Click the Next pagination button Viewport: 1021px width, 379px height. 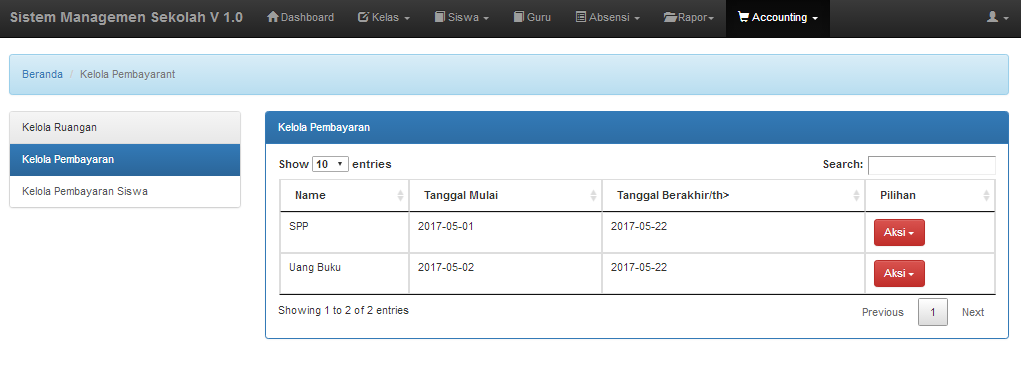pyautogui.click(x=973, y=313)
